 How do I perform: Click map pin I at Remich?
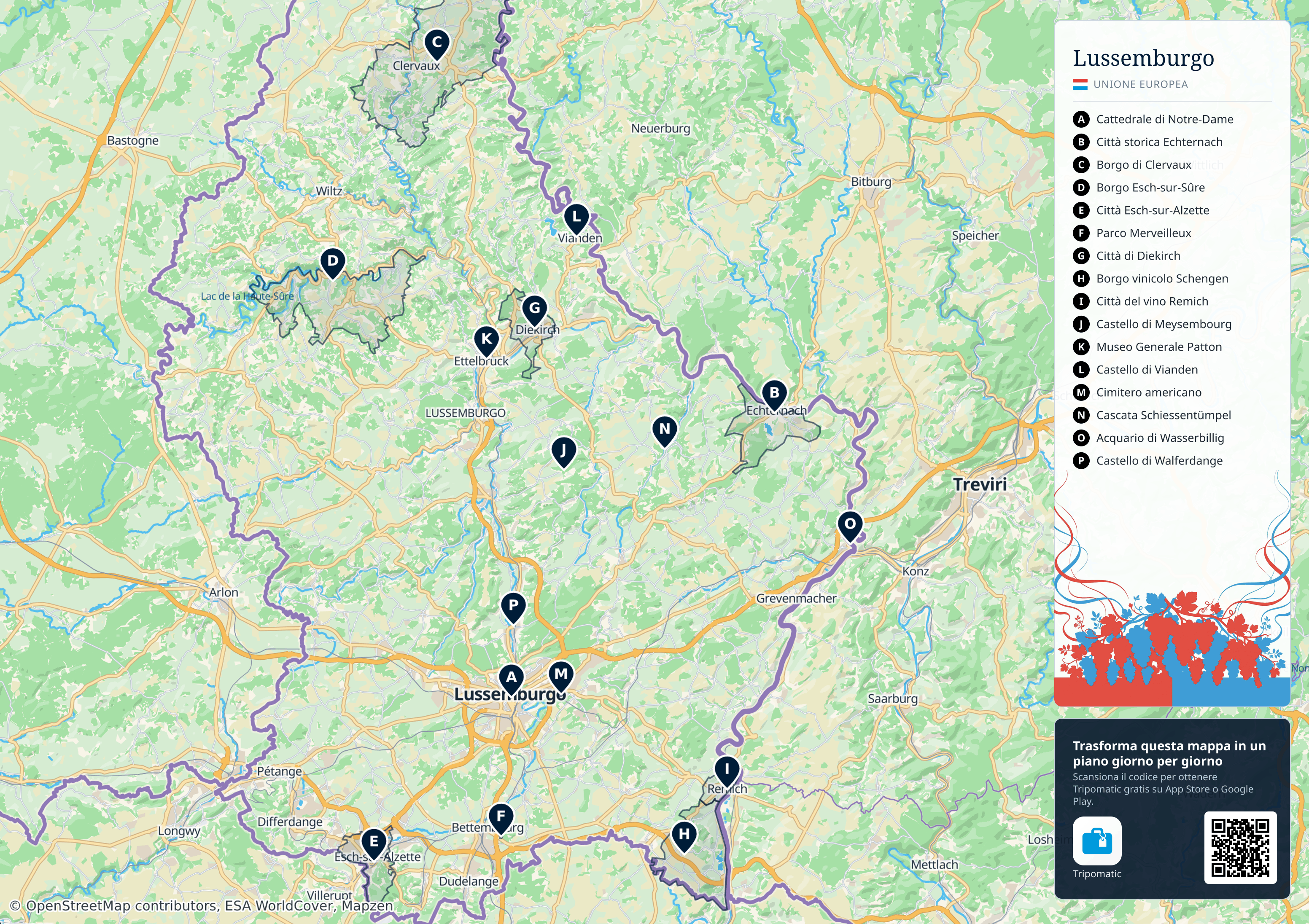pos(727,771)
